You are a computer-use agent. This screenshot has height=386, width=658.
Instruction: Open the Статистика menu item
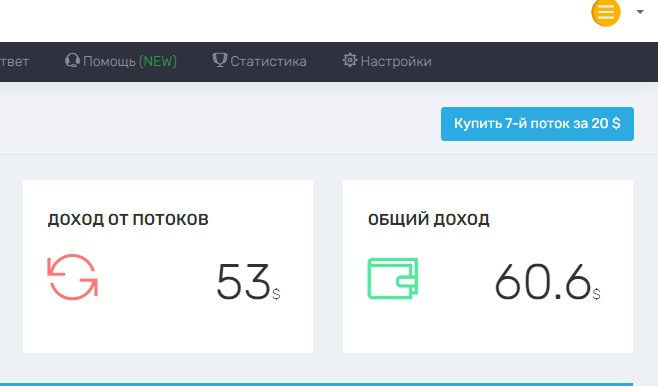pos(259,61)
